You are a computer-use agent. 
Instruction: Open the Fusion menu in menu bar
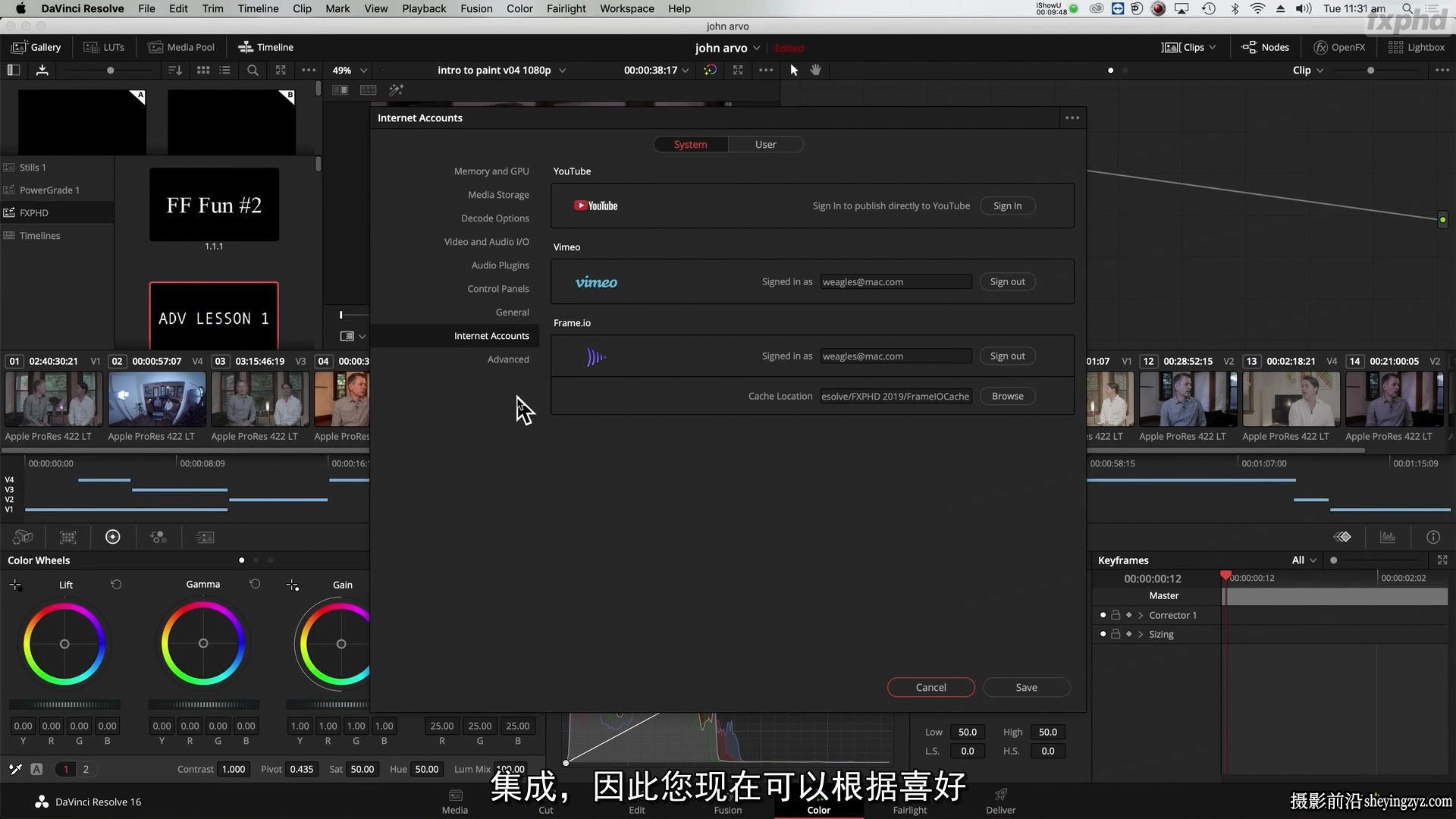(x=476, y=8)
